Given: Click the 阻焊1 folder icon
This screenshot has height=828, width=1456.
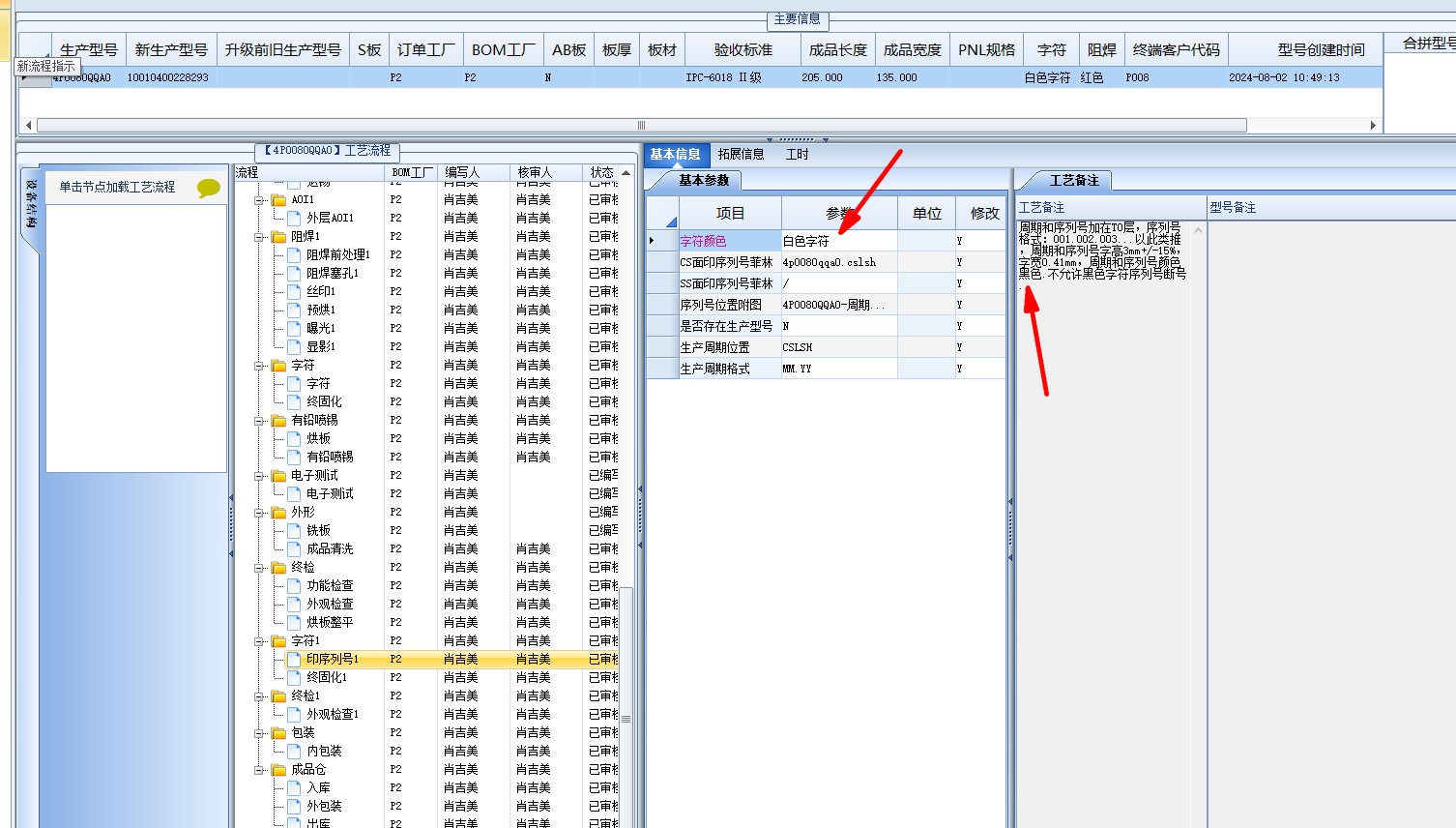Looking at the screenshot, I should pyautogui.click(x=278, y=237).
